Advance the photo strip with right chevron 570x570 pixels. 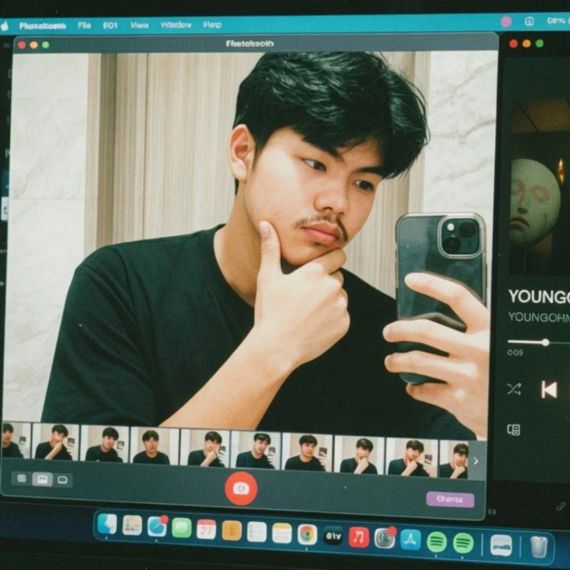pyautogui.click(x=476, y=461)
